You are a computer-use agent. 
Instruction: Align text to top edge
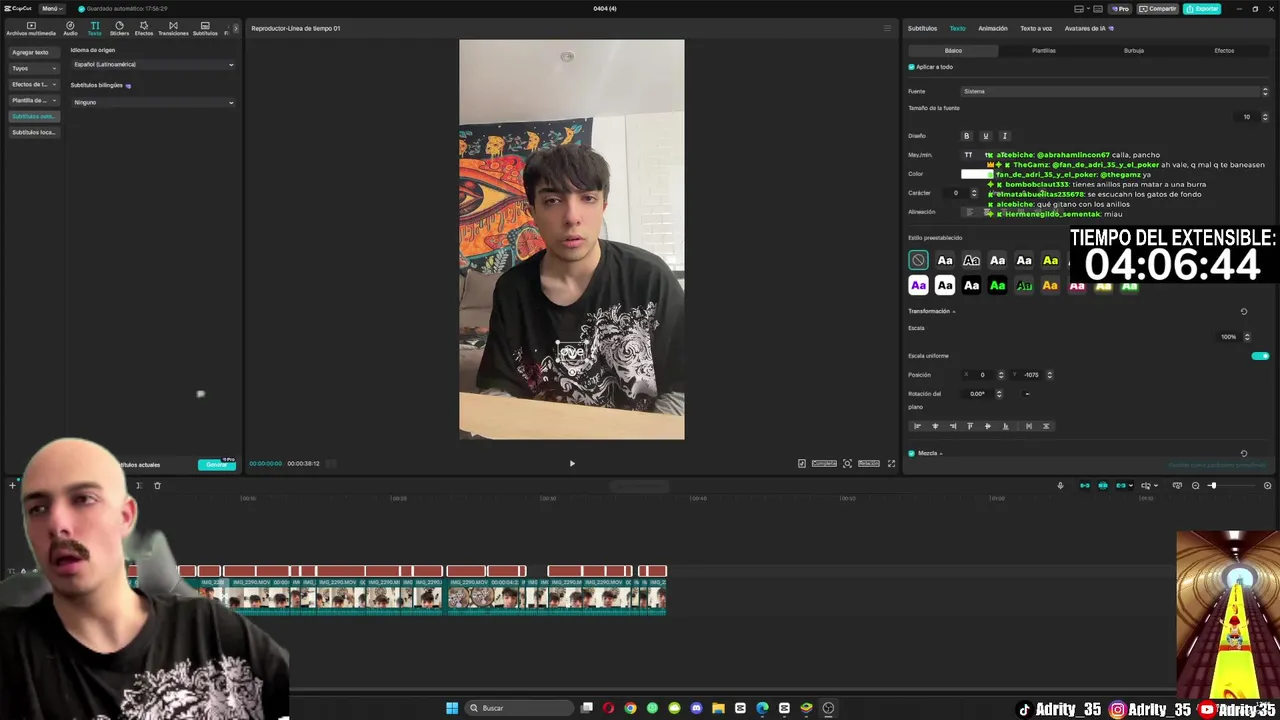969,426
